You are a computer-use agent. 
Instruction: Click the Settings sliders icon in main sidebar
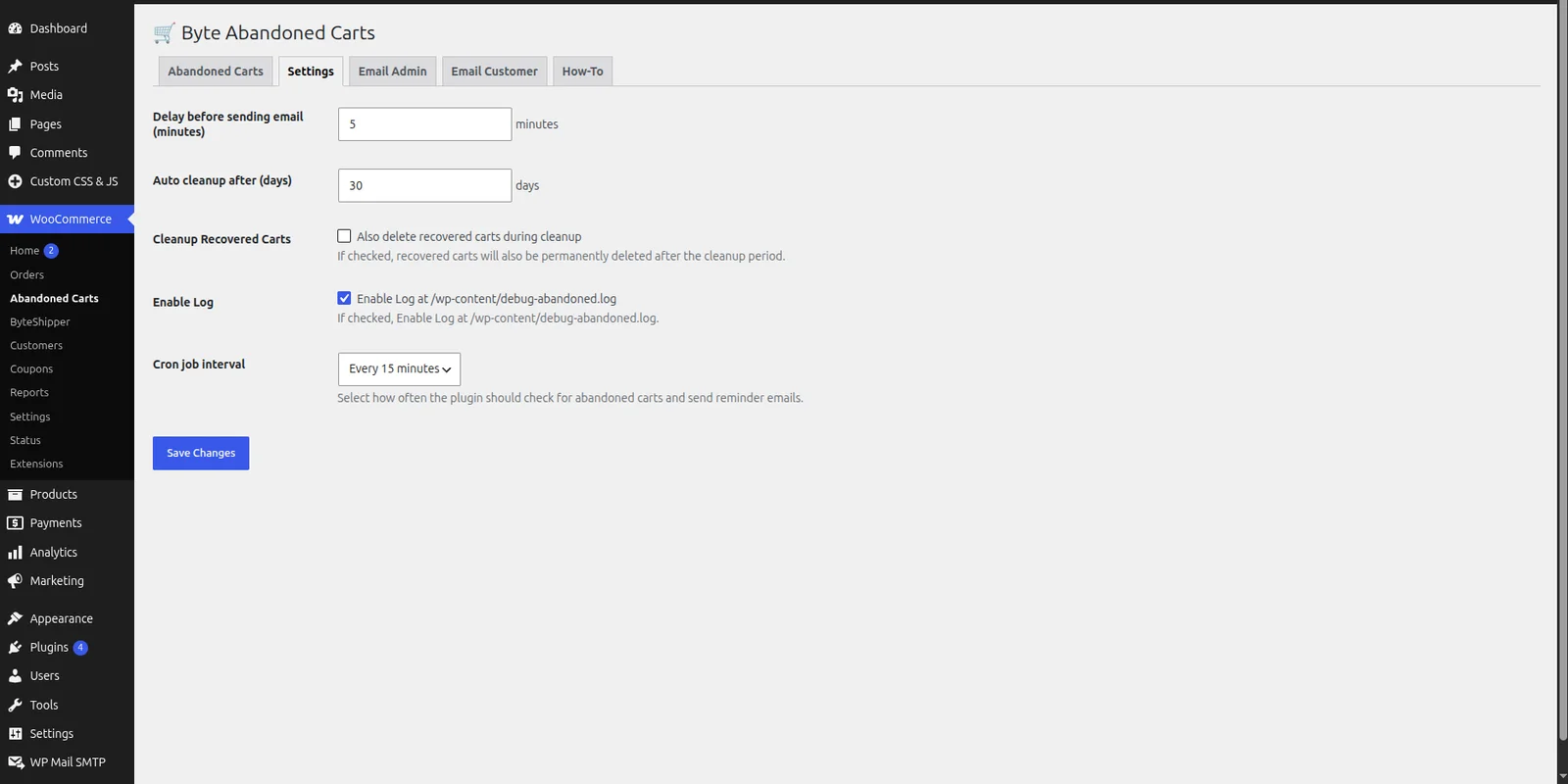click(15, 734)
